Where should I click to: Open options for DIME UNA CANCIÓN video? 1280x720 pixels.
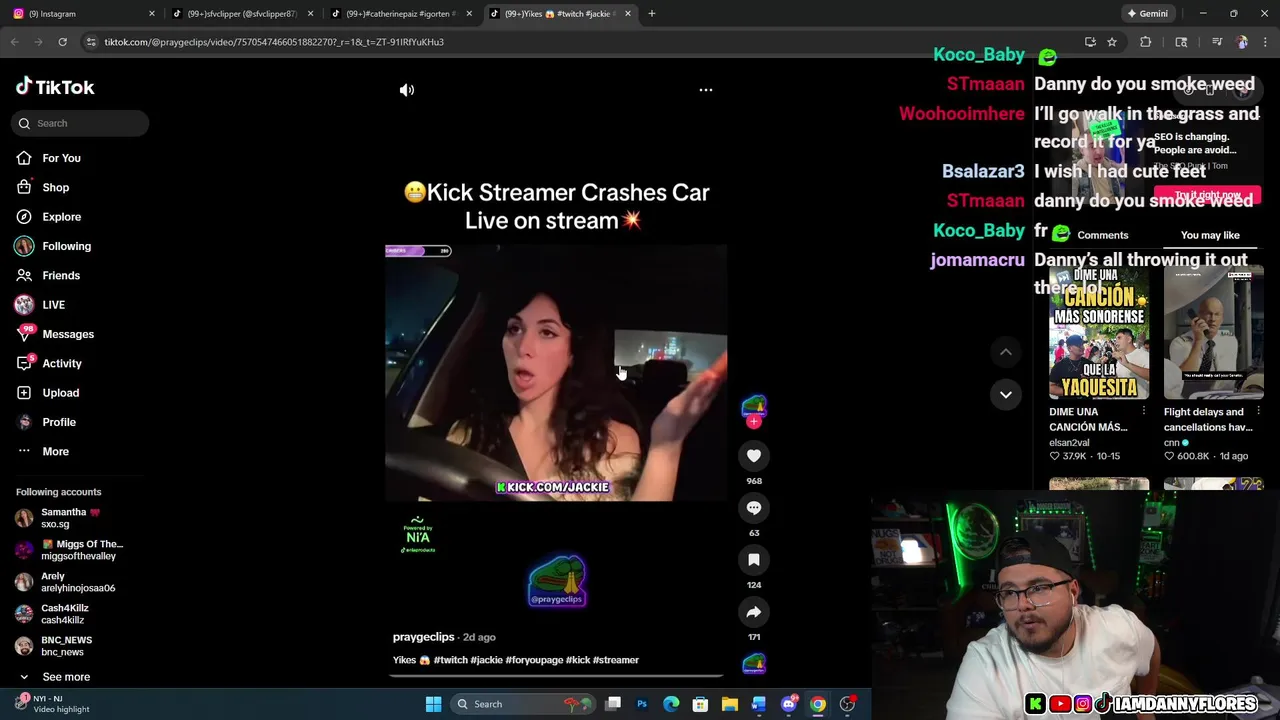tap(1143, 411)
